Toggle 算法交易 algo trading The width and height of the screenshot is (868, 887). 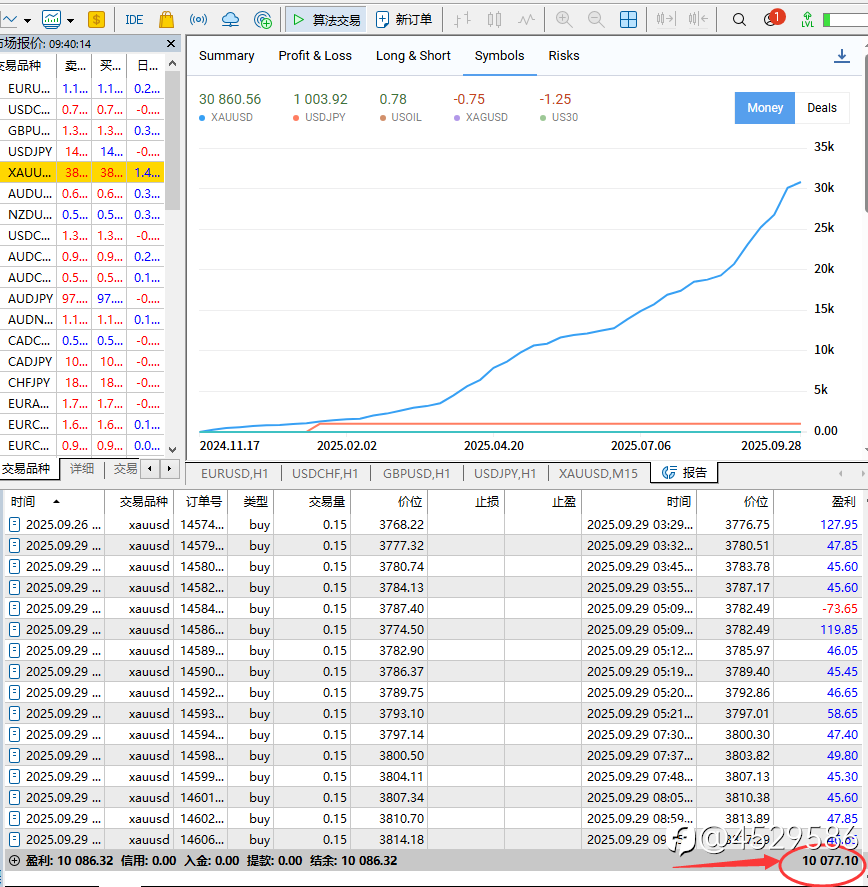pos(326,20)
